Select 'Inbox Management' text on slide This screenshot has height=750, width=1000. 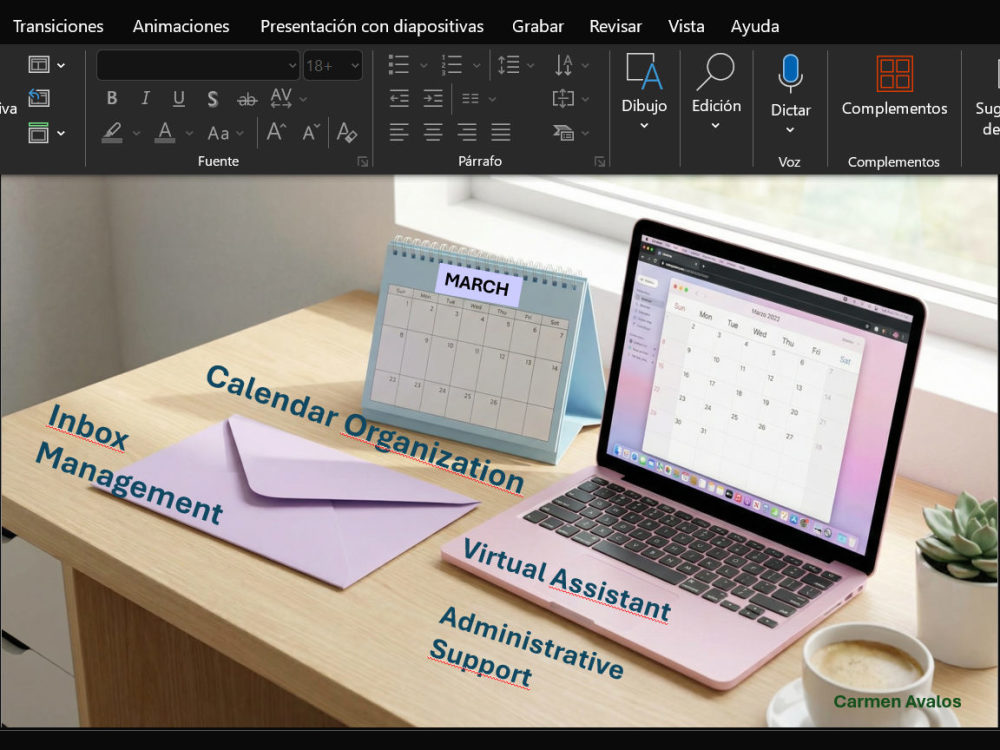coord(129,464)
